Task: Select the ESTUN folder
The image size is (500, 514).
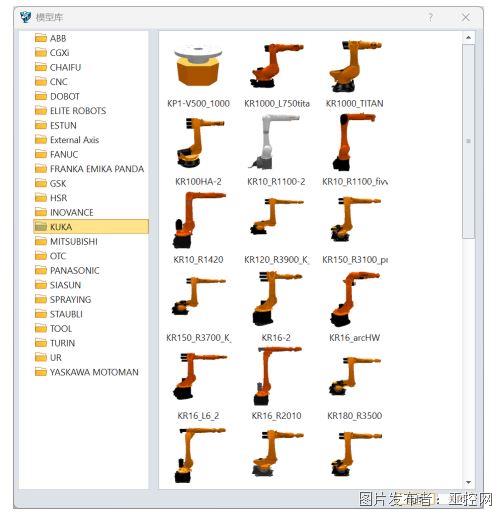Action: 55,125
